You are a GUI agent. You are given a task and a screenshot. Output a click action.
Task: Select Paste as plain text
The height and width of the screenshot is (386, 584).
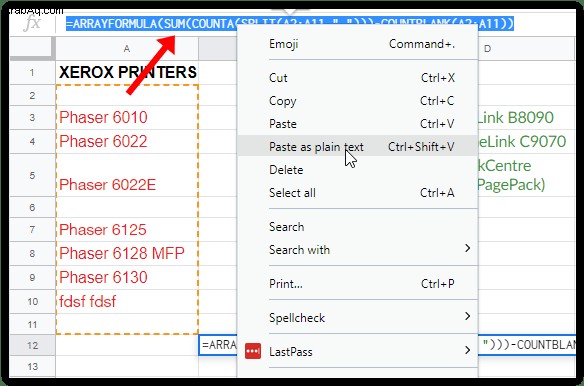pos(357,147)
